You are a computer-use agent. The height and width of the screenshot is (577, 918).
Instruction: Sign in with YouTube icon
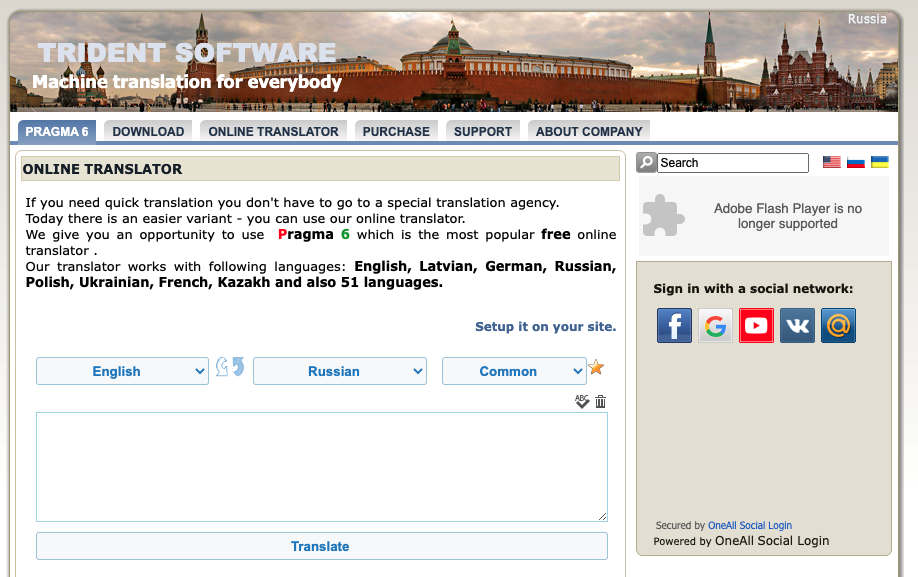[x=756, y=325]
